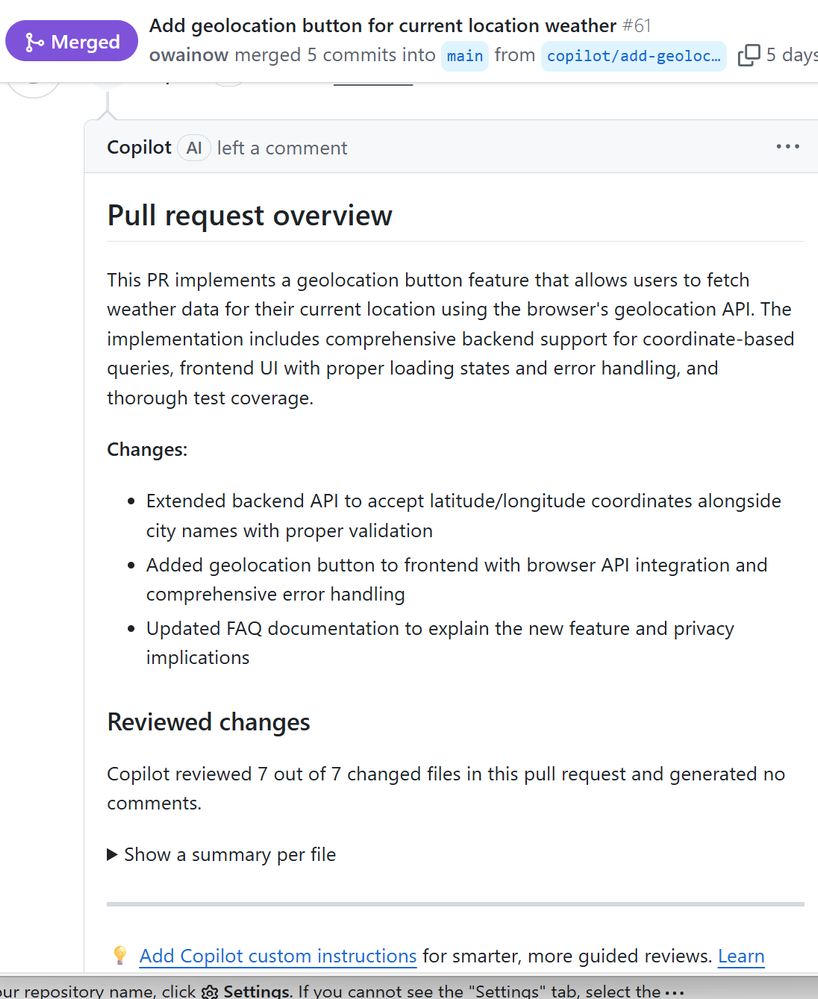Viewport: 818px width, 999px height.
Task: Click the #61 pull request number
Action: [x=636, y=25]
